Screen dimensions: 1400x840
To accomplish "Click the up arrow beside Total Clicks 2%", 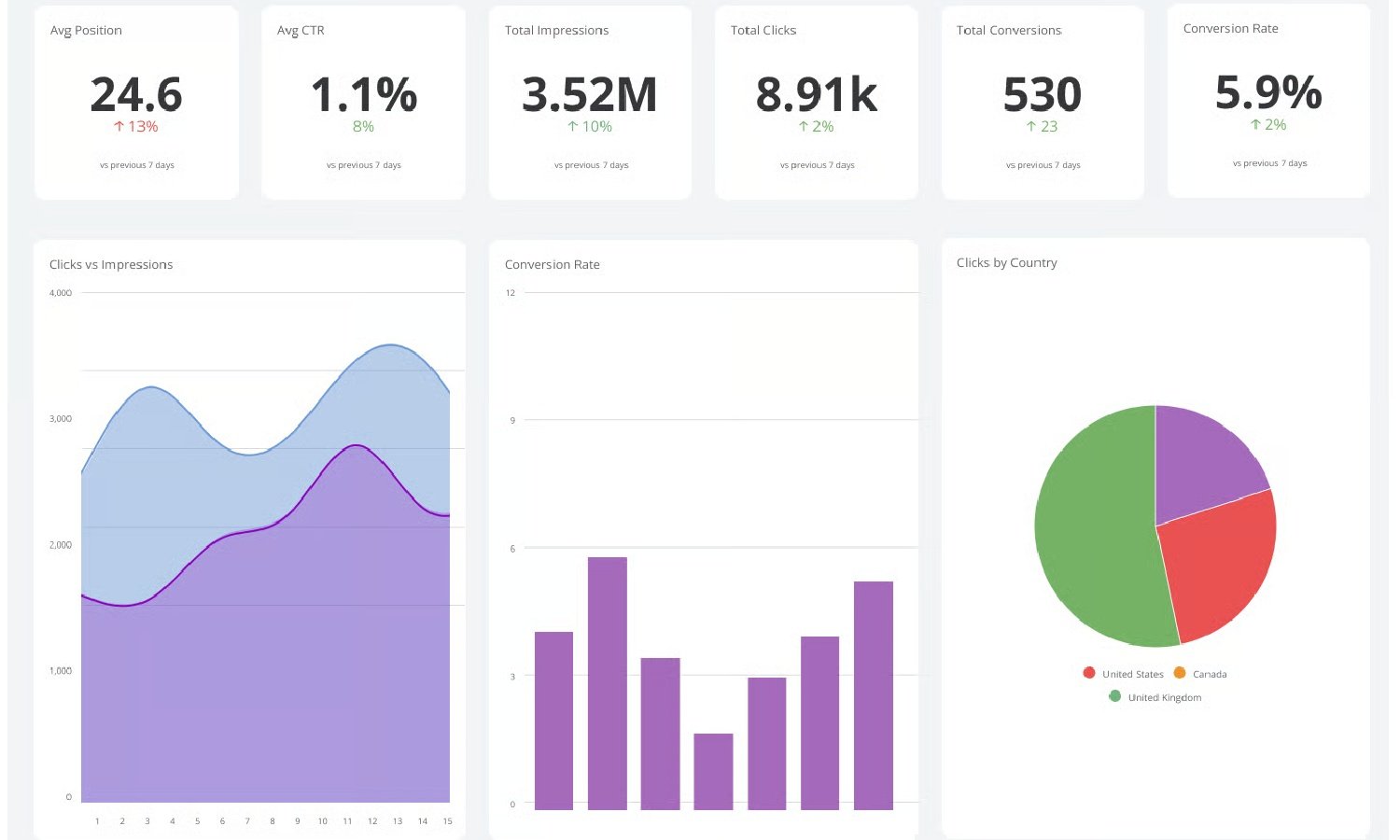I will tap(804, 126).
